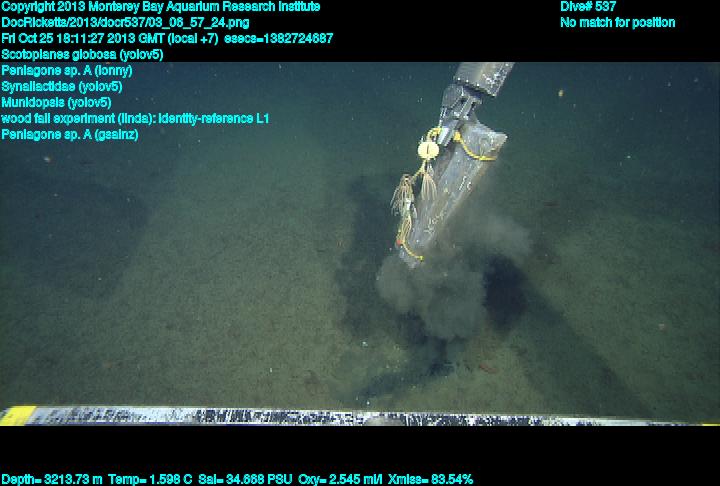The height and width of the screenshot is (486, 720).
Task: Click the Copyright 2013 Monterey Bay Aquarium line
Action: pos(161,6)
